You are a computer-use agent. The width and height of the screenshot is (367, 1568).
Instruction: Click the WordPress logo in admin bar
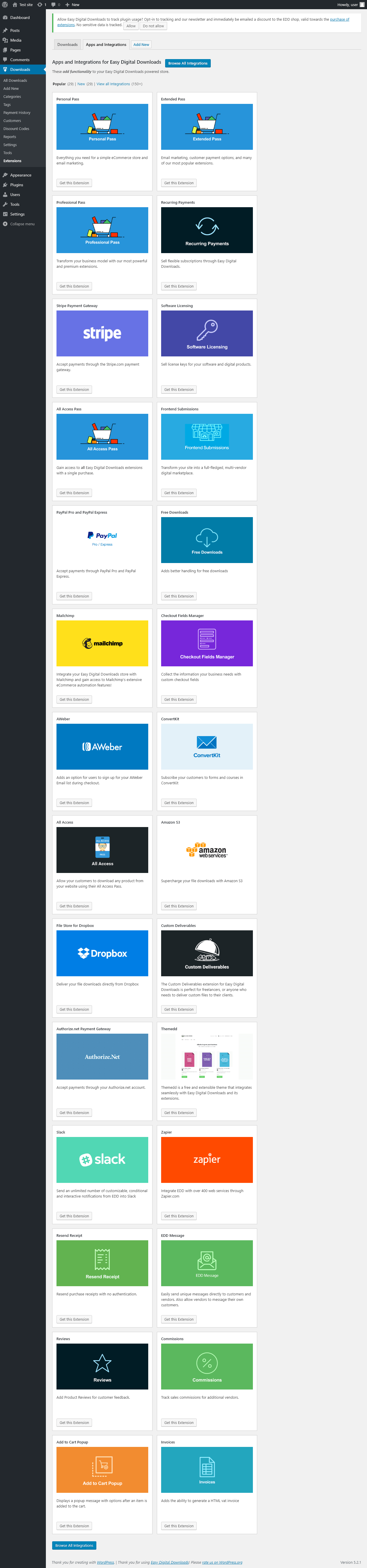click(x=5, y=4)
